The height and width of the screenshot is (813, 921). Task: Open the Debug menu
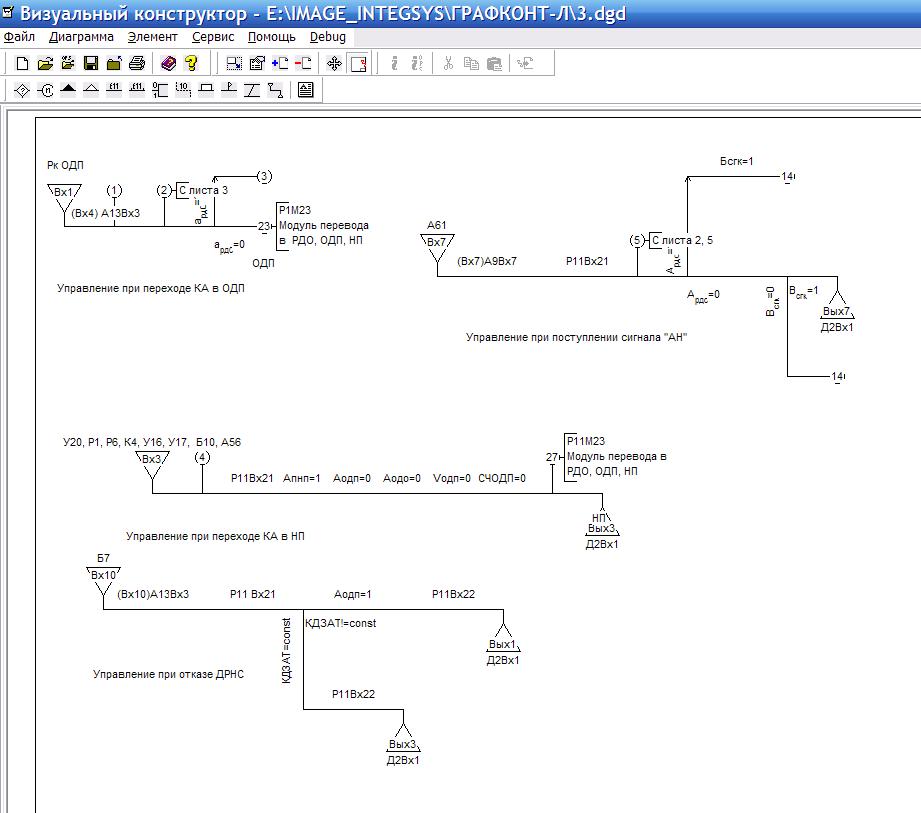(x=327, y=37)
